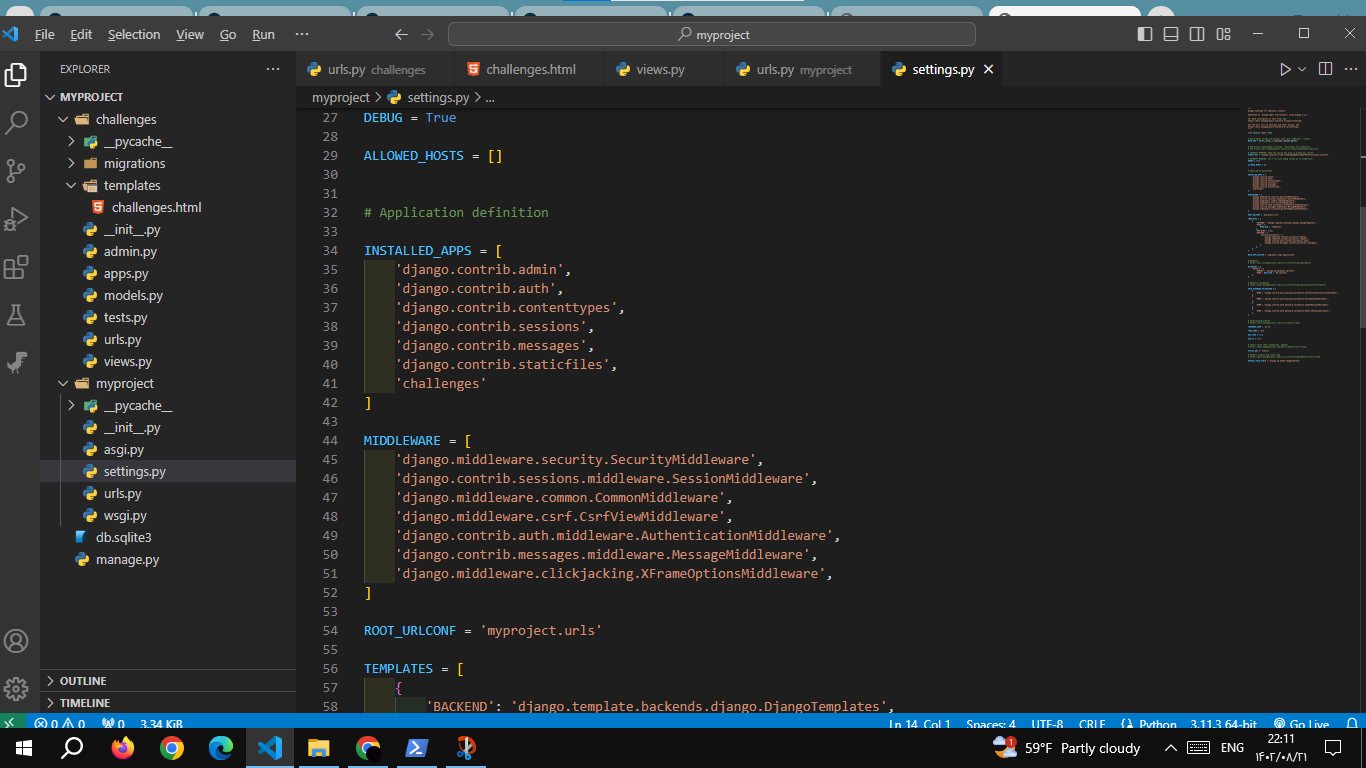Toggle Secondary Side Bar layout button
The image size is (1366, 768).
click(x=1197, y=34)
